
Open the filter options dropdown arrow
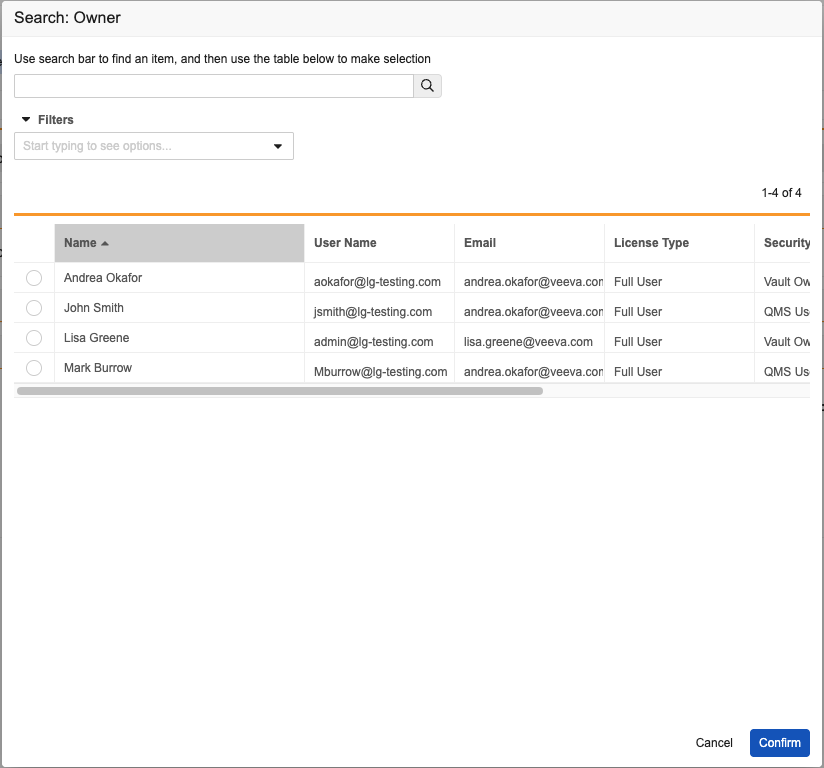[x=278, y=146]
